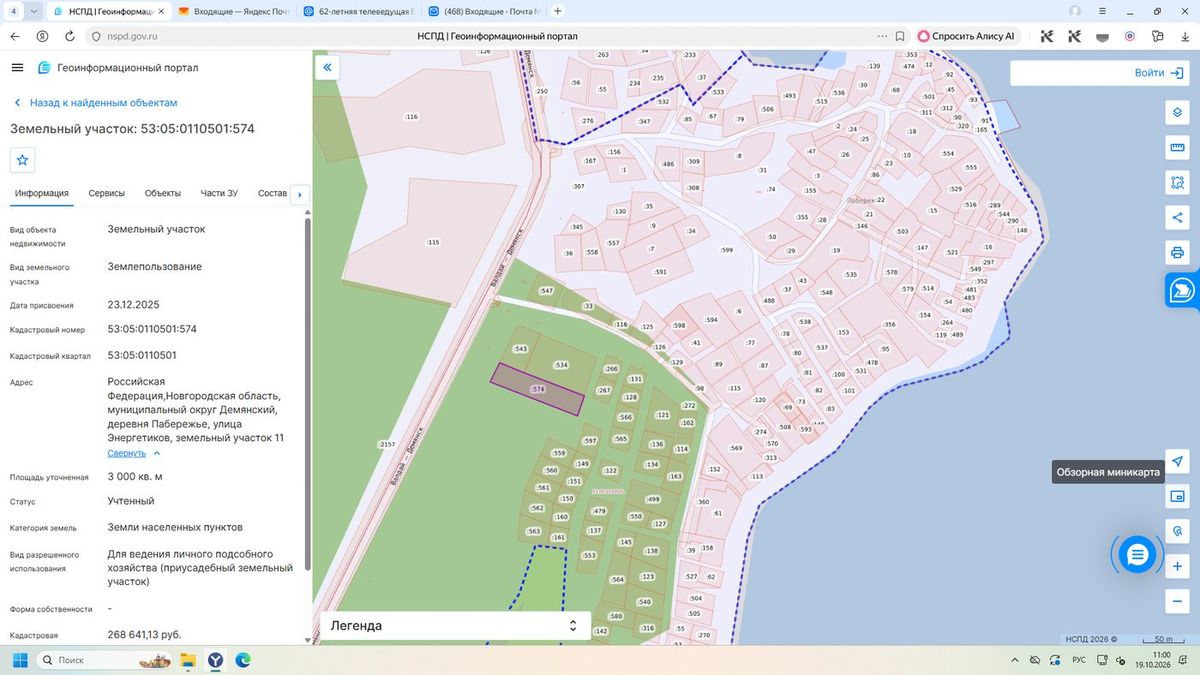Expand the Легенда panel
Viewport: 1200px width, 675px height.
point(454,625)
